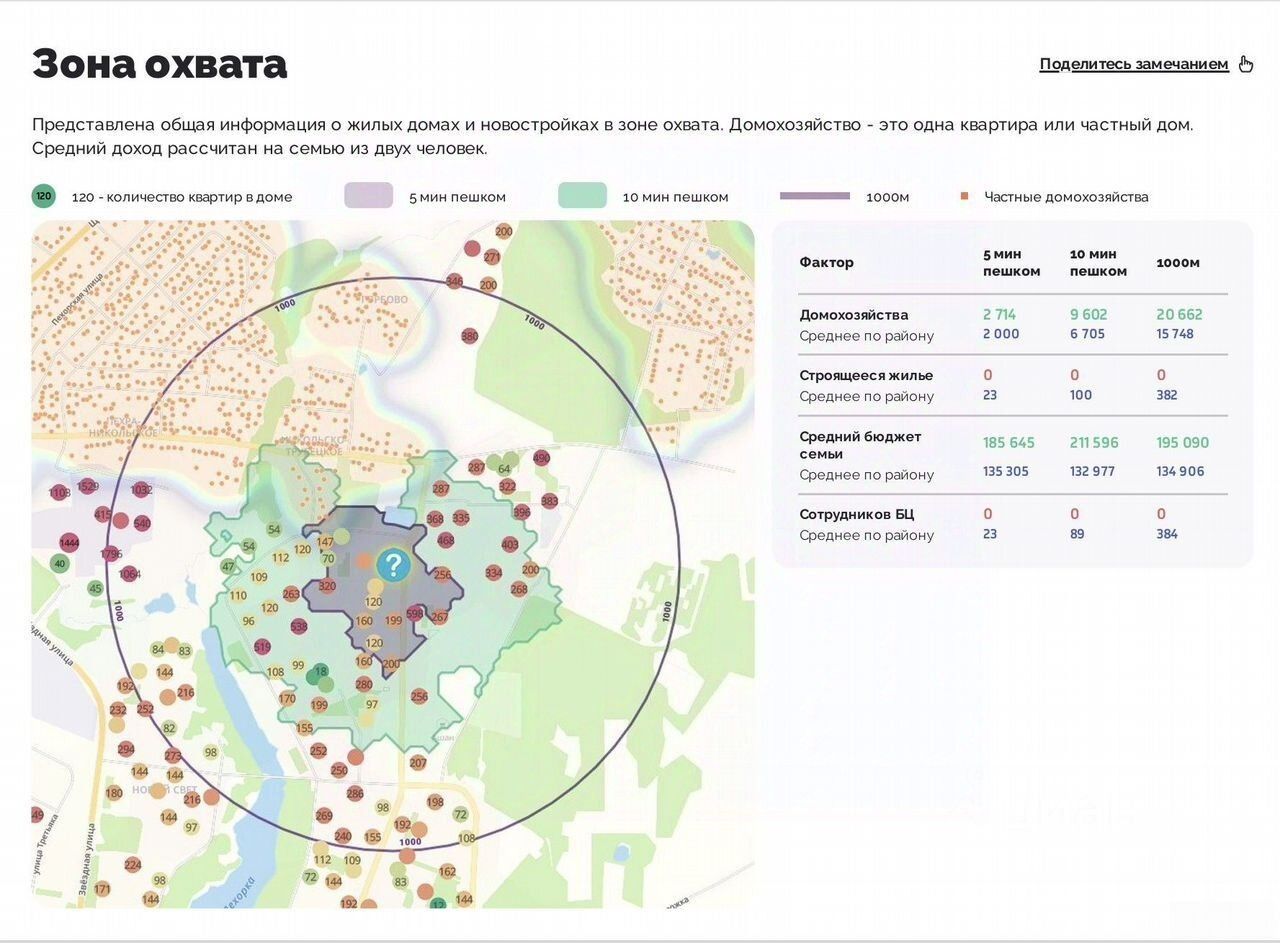Click households value 9 602
The image size is (1280, 943).
click(x=1089, y=314)
